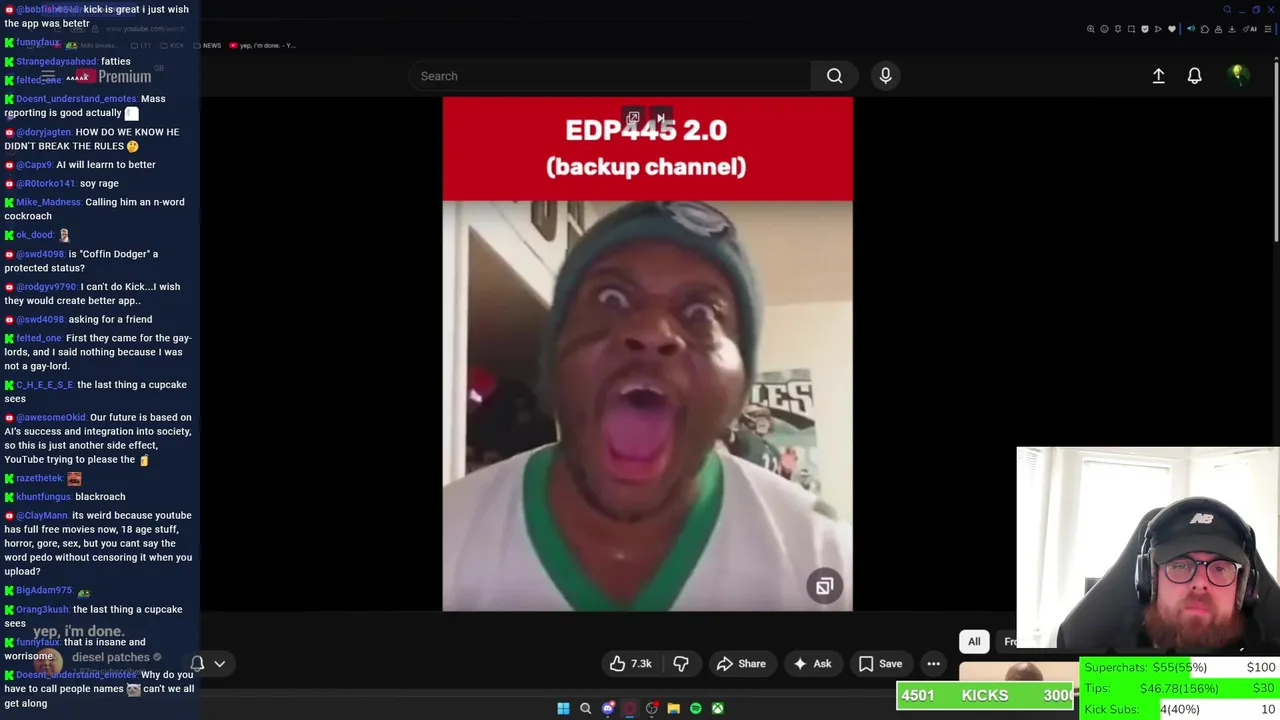
Task: Select the All filter chip
Action: click(974, 641)
